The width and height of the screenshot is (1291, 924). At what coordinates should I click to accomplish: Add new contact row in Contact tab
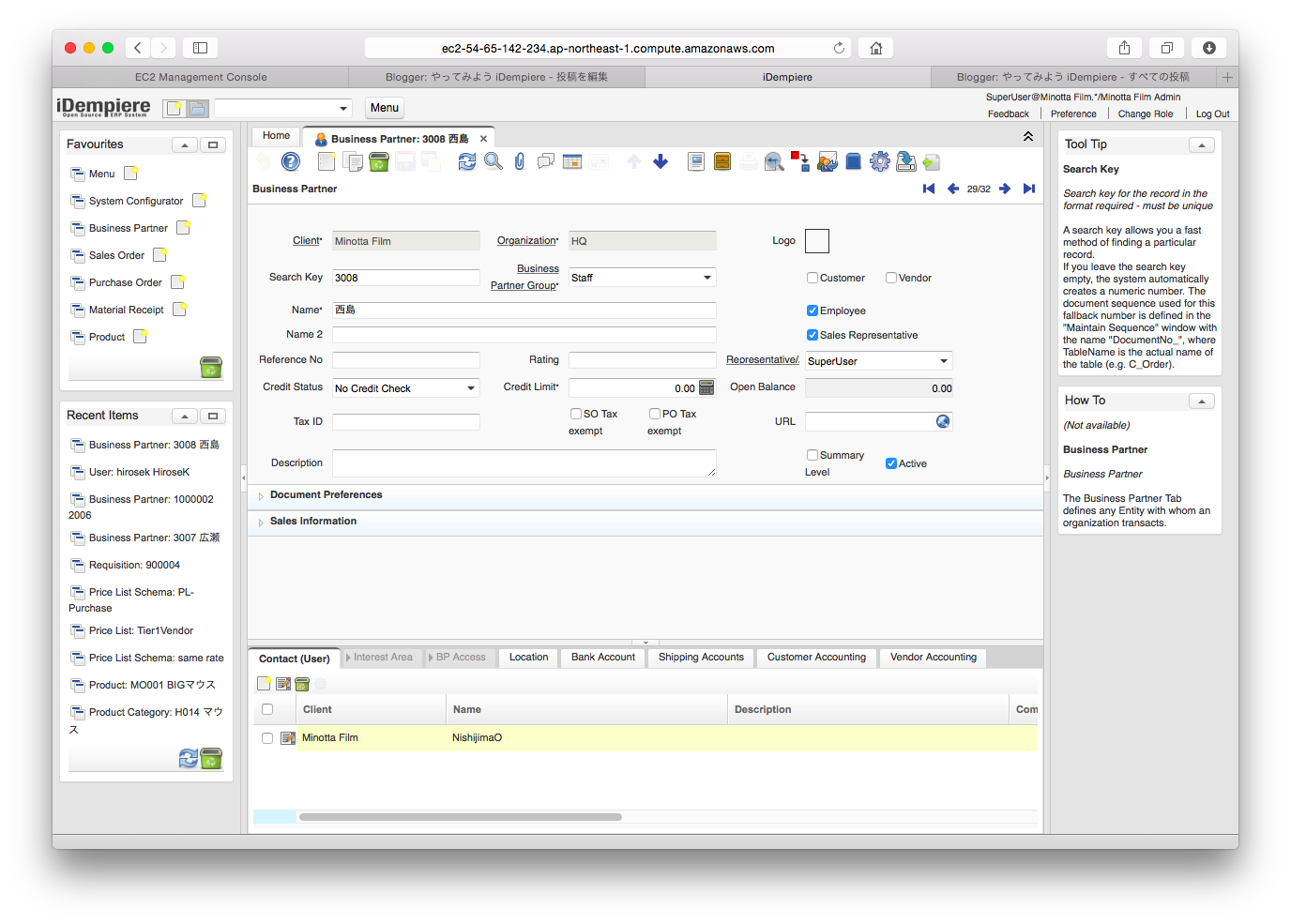tap(265, 684)
